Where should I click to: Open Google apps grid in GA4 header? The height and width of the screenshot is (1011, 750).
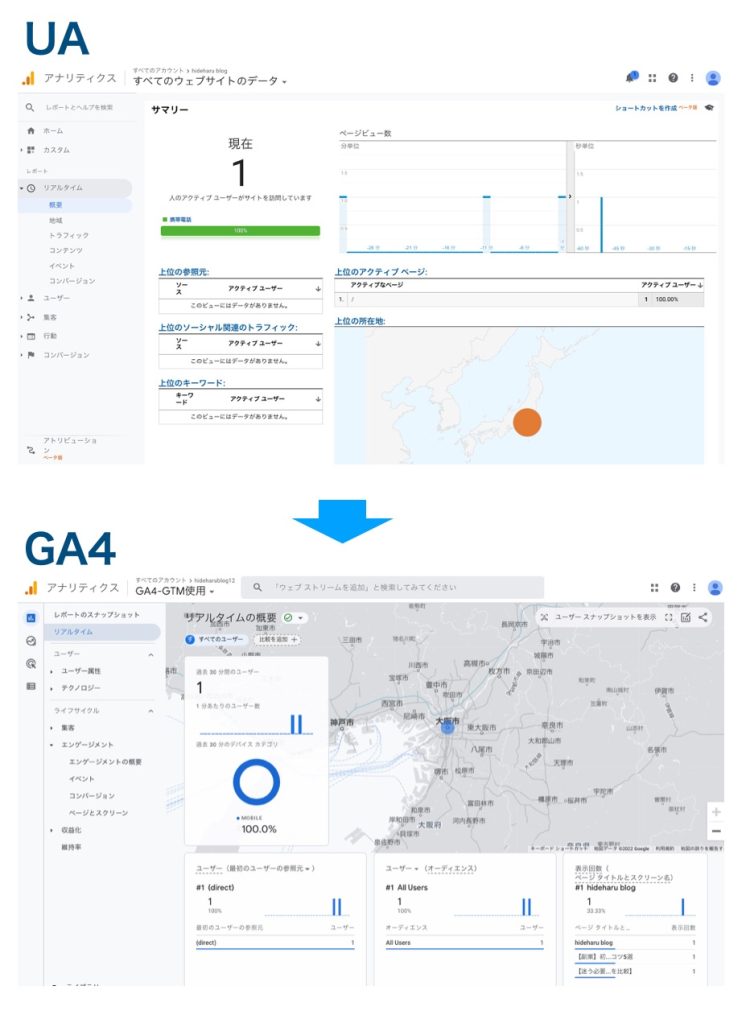point(654,588)
